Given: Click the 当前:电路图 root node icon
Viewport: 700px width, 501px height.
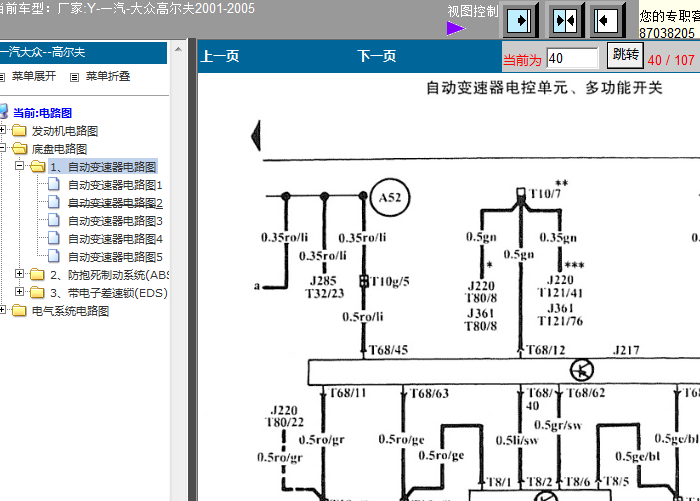Looking at the screenshot, I should pos(5,113).
